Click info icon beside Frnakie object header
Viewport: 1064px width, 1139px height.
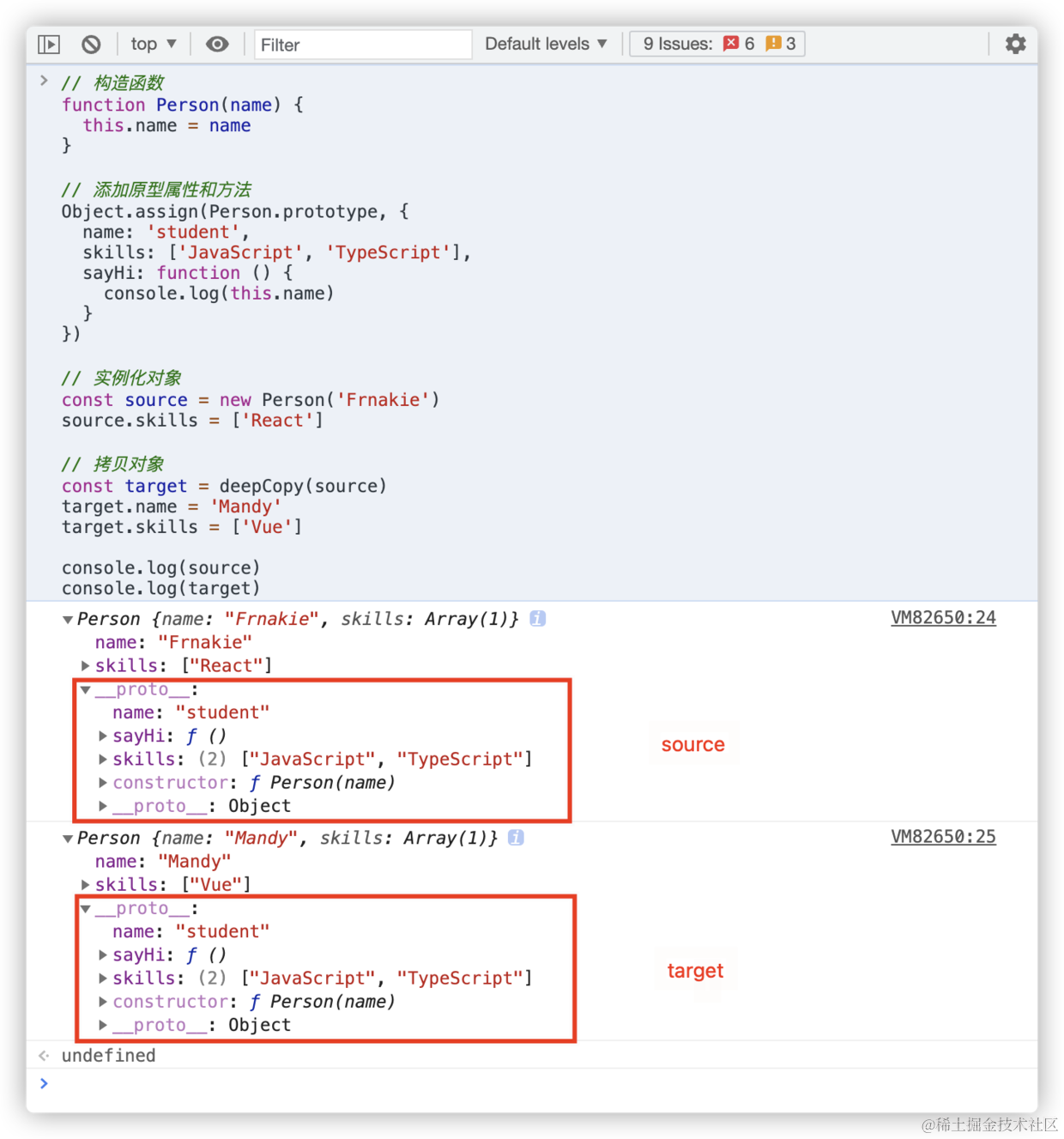click(x=538, y=618)
